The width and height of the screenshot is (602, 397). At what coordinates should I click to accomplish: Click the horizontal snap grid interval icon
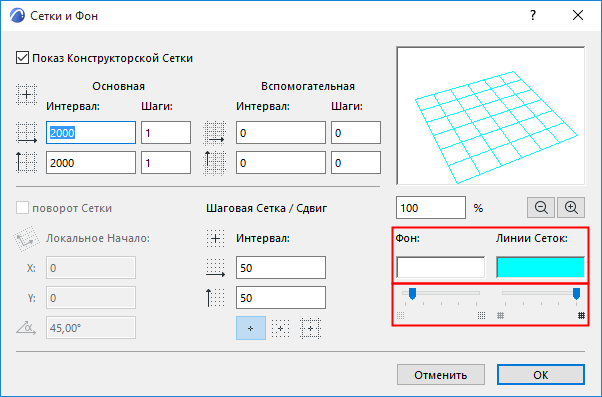point(215,268)
